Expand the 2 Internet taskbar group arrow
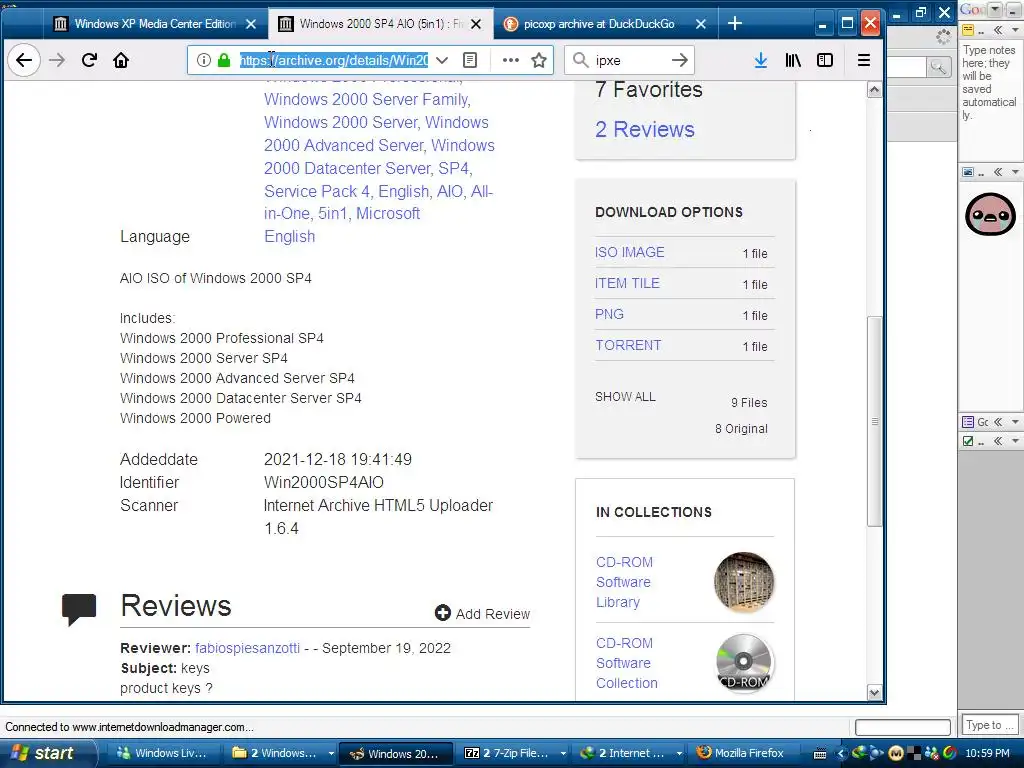The width and height of the screenshot is (1024, 768). [679, 753]
